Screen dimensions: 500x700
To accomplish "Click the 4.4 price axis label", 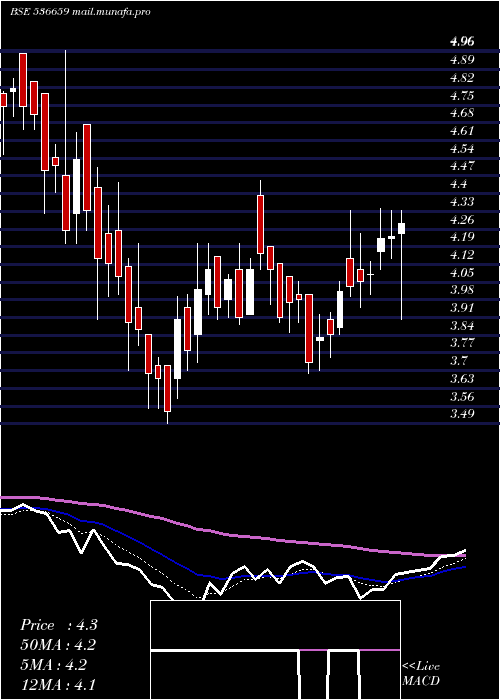I will (458, 184).
